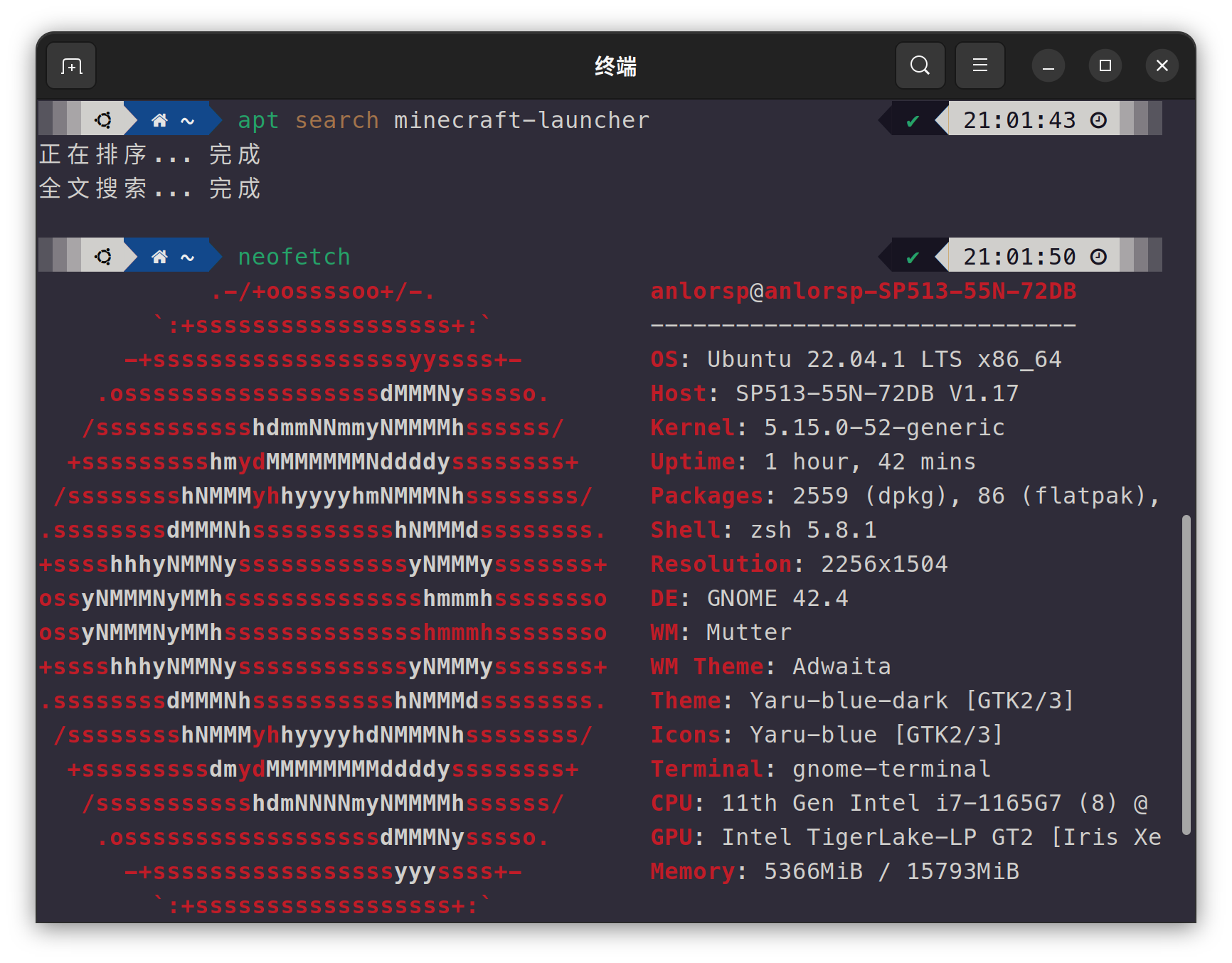This screenshot has height=963, width=1232.
Task: Click the green checkmark beside 21:01:50
Action: [x=913, y=257]
